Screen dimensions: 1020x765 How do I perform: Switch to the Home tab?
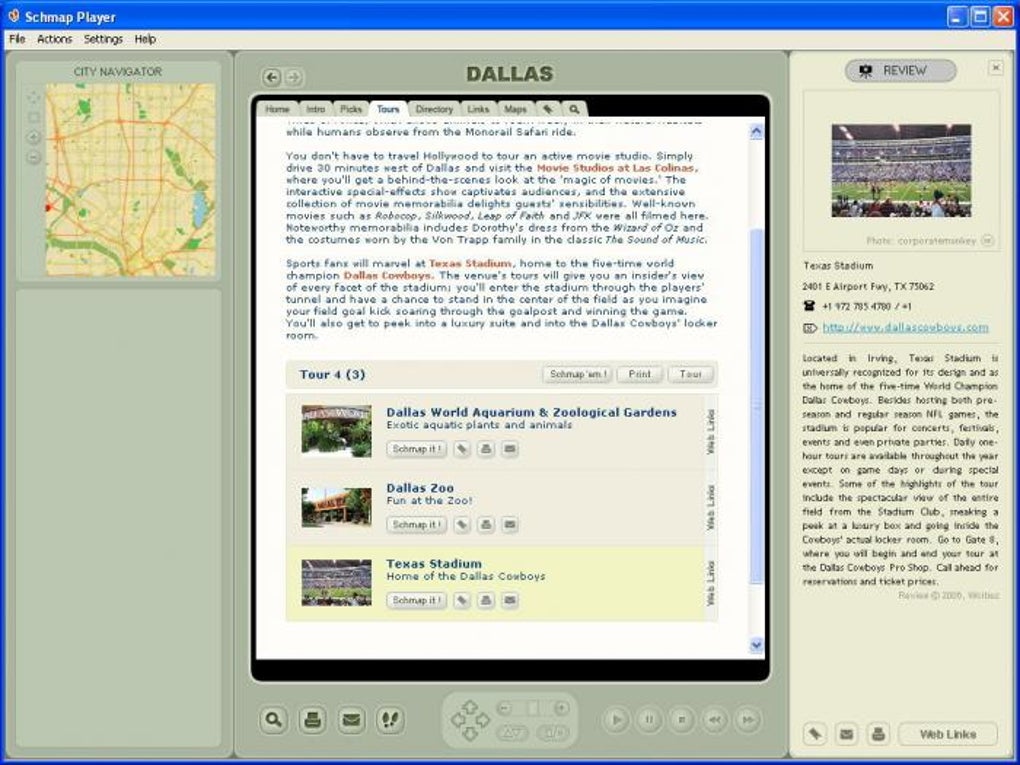(277, 109)
